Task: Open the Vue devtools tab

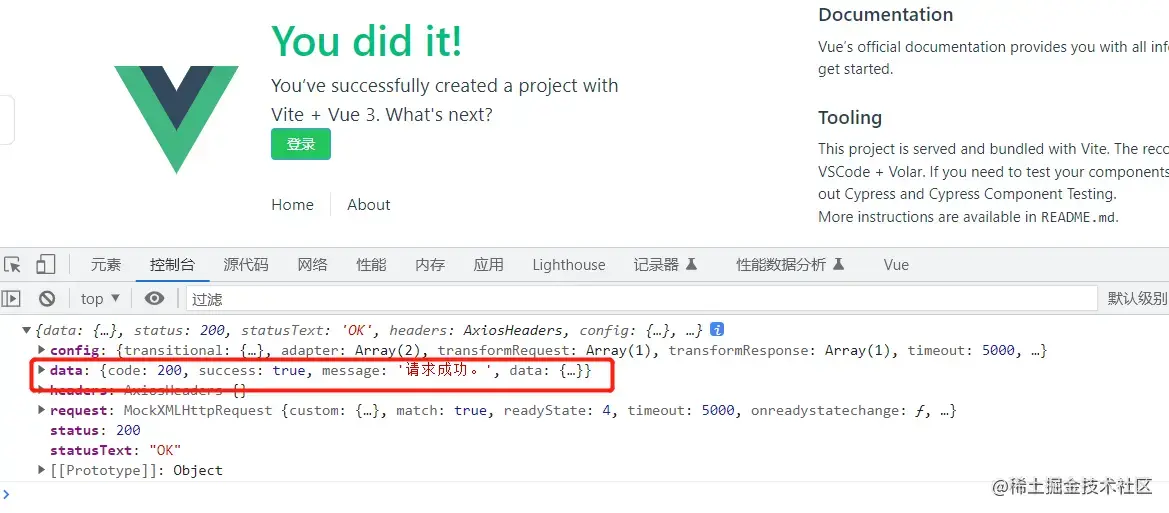Action: [x=896, y=265]
